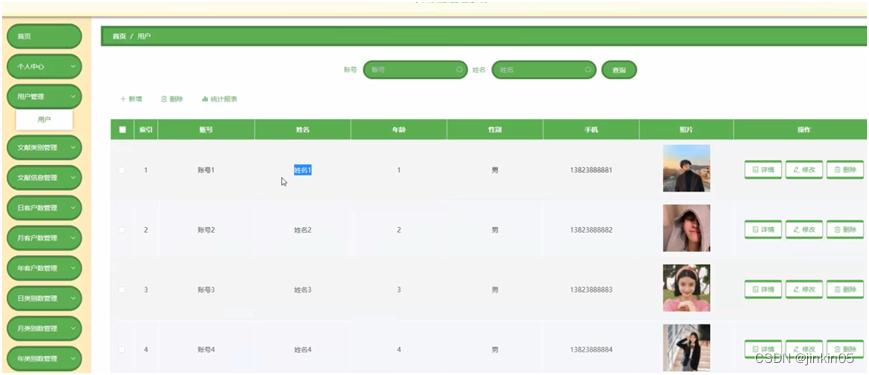Click 删除 for row 账号3
This screenshot has height=375, width=869.
pyautogui.click(x=845, y=289)
